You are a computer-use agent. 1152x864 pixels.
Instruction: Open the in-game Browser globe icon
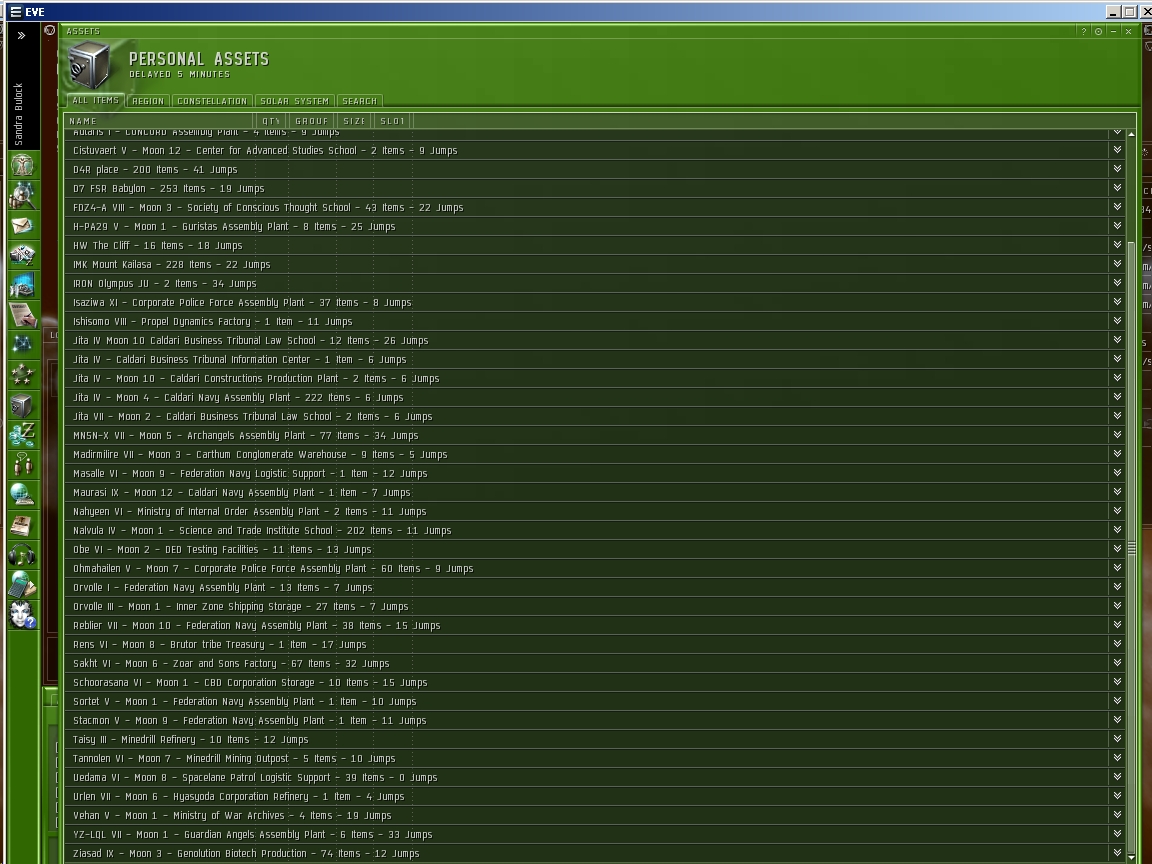22,495
